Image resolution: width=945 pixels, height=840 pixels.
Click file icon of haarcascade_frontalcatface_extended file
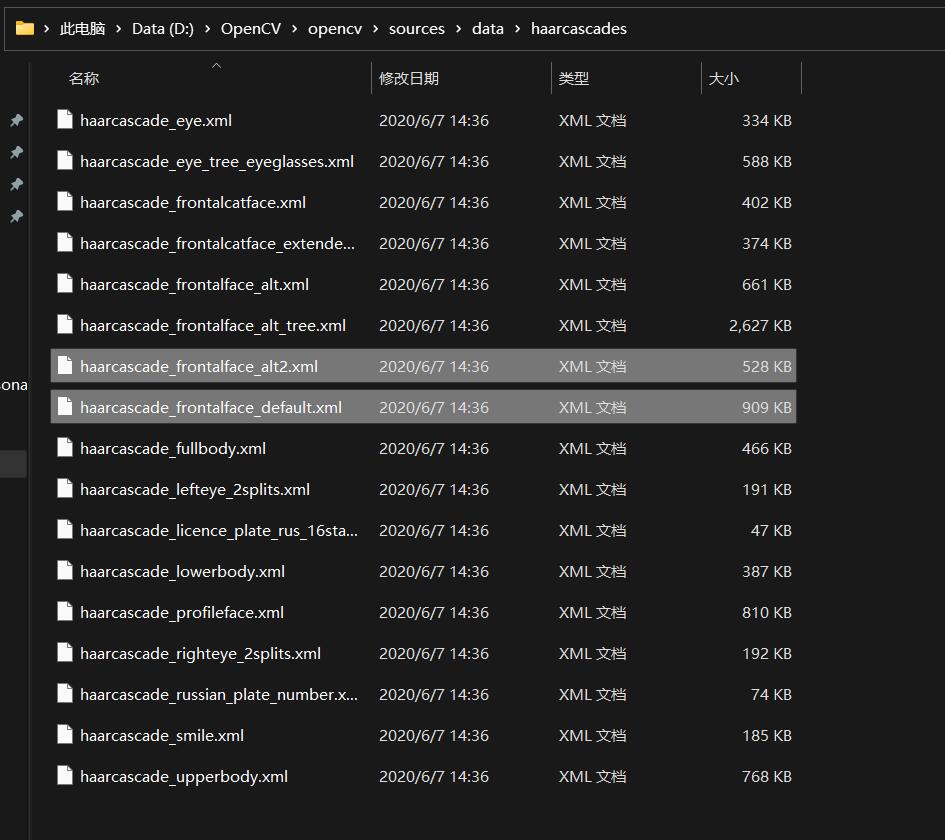(64, 242)
